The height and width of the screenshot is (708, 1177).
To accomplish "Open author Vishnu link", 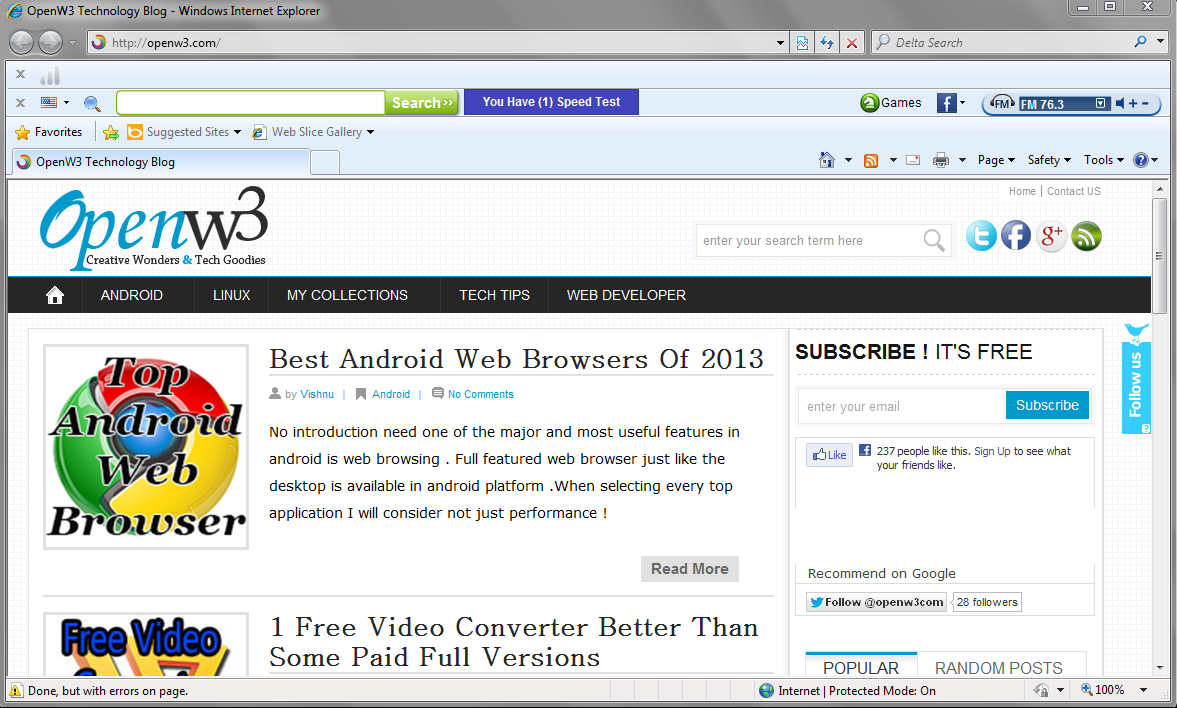I will pyautogui.click(x=317, y=394).
